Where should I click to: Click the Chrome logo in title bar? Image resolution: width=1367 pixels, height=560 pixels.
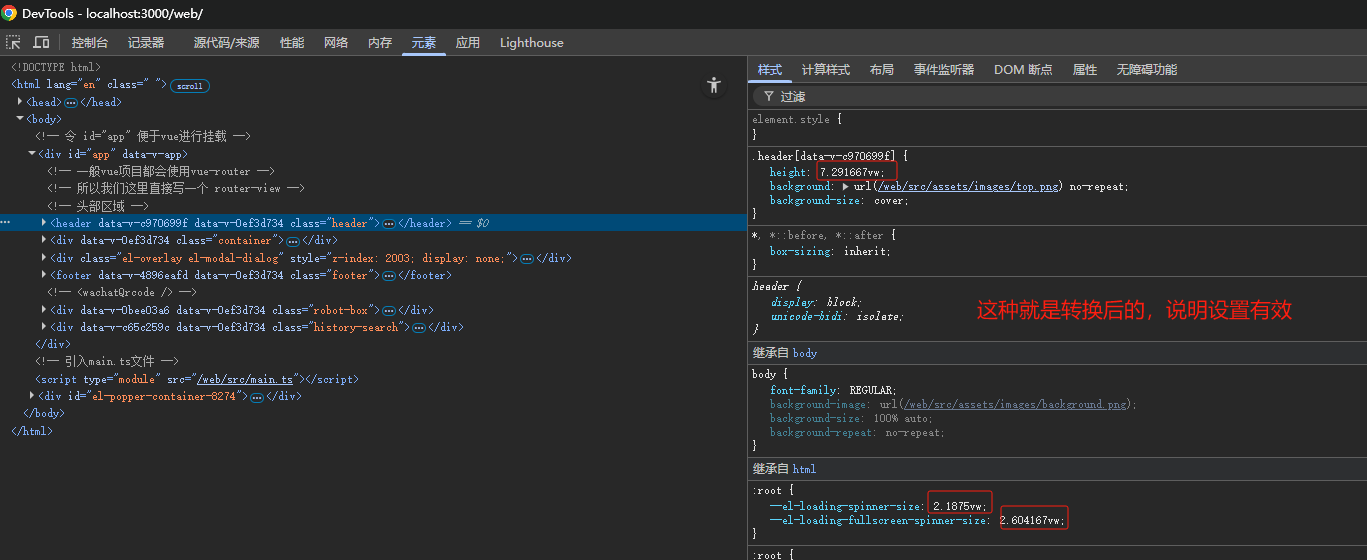coord(9,13)
